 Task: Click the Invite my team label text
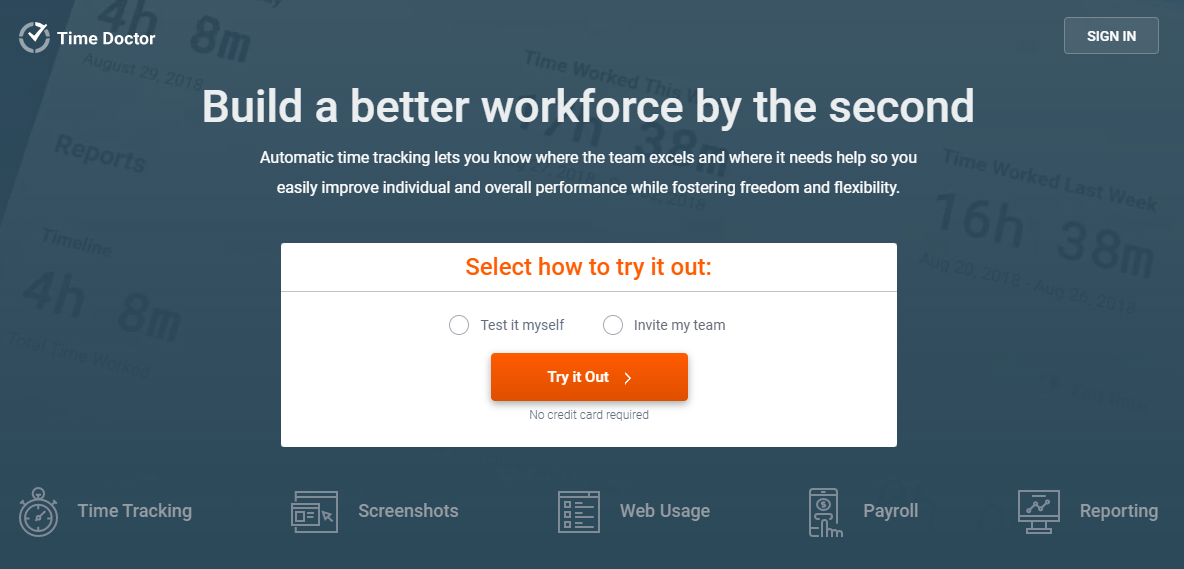coord(680,325)
